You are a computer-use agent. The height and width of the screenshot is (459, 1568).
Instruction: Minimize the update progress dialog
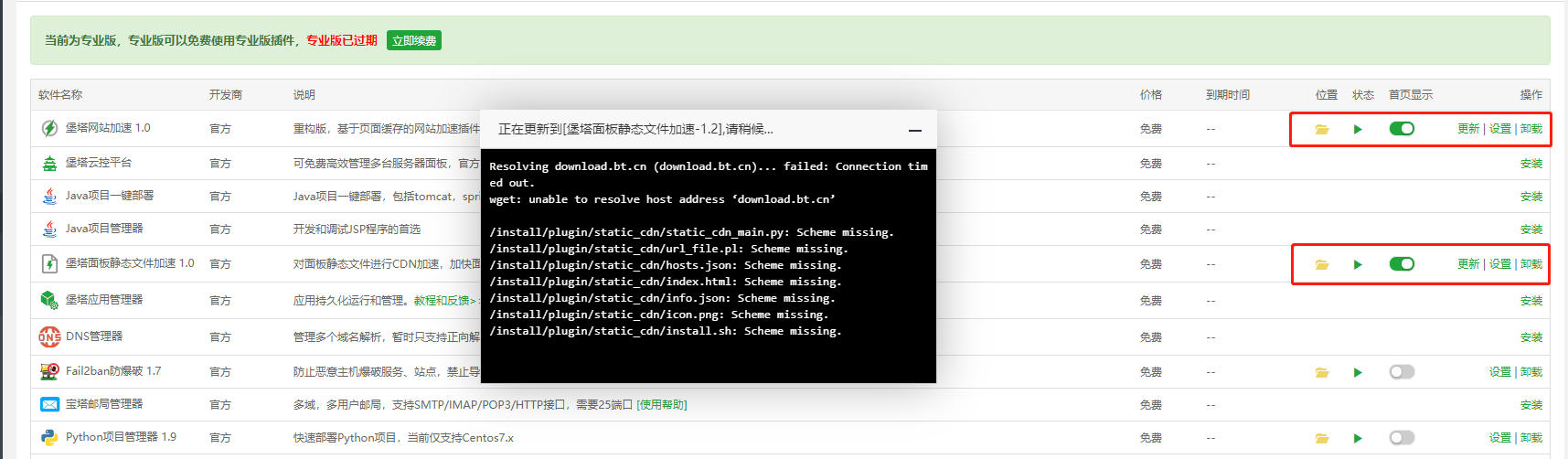(914, 130)
